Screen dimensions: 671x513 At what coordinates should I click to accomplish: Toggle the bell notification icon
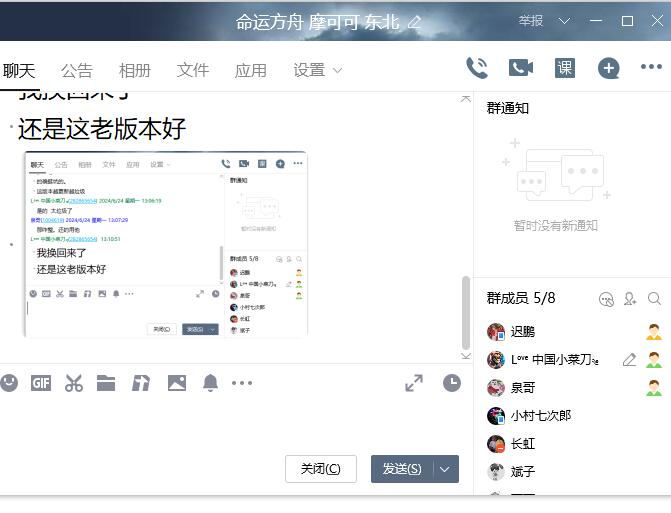tap(210, 382)
